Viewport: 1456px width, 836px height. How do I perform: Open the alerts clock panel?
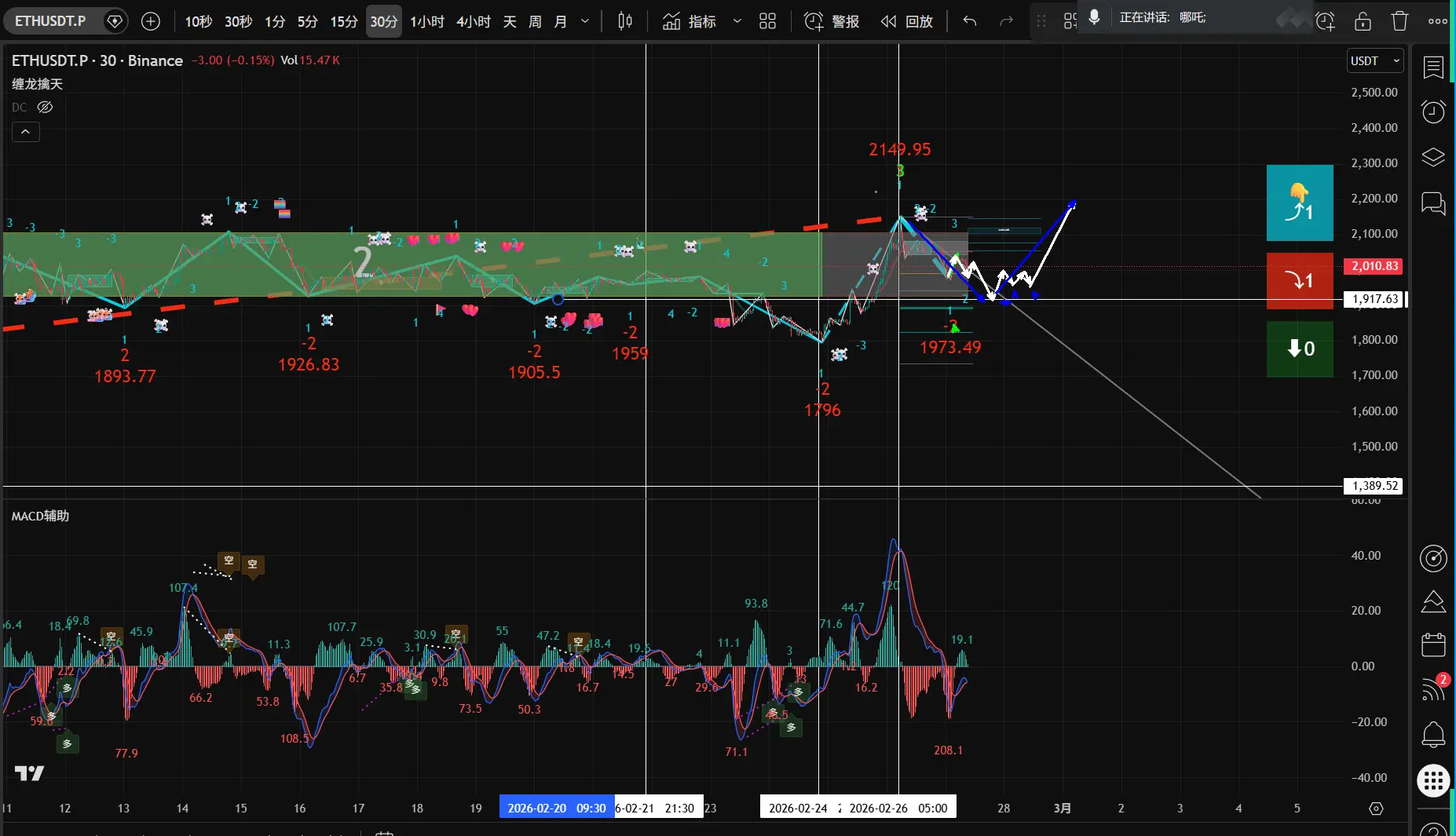tap(1433, 112)
